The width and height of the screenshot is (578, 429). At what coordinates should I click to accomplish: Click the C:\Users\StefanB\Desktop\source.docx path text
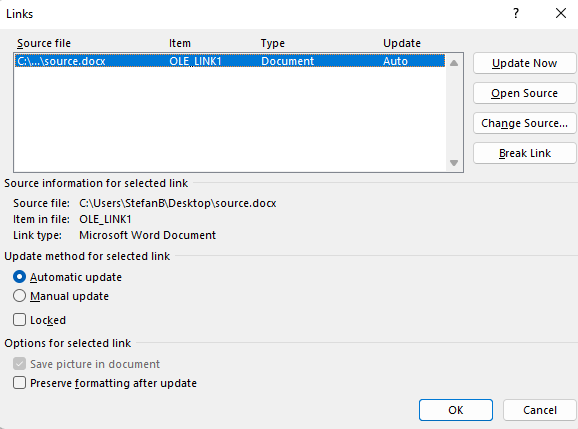pyautogui.click(x=178, y=203)
